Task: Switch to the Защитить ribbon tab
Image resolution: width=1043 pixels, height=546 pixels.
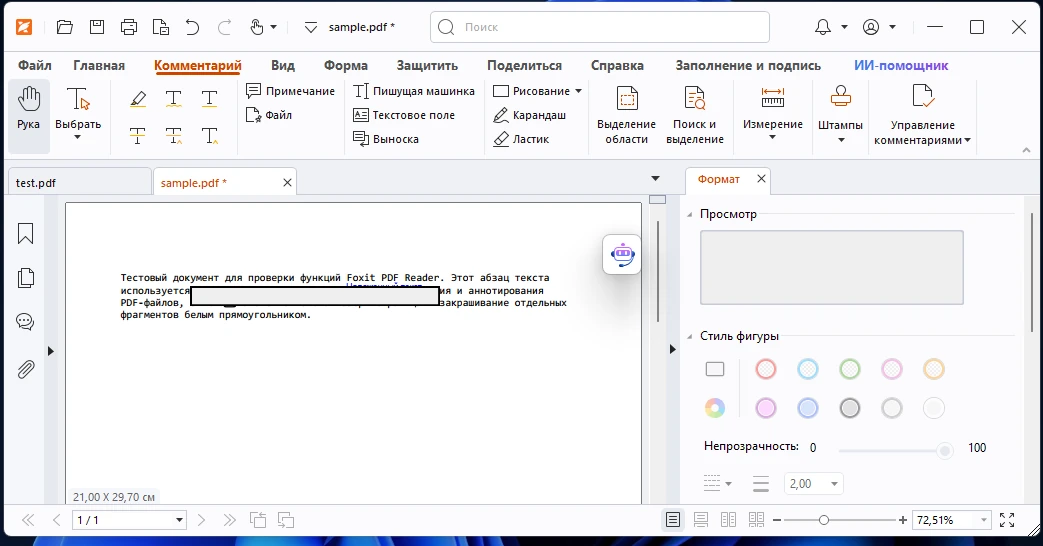Action: [x=427, y=65]
